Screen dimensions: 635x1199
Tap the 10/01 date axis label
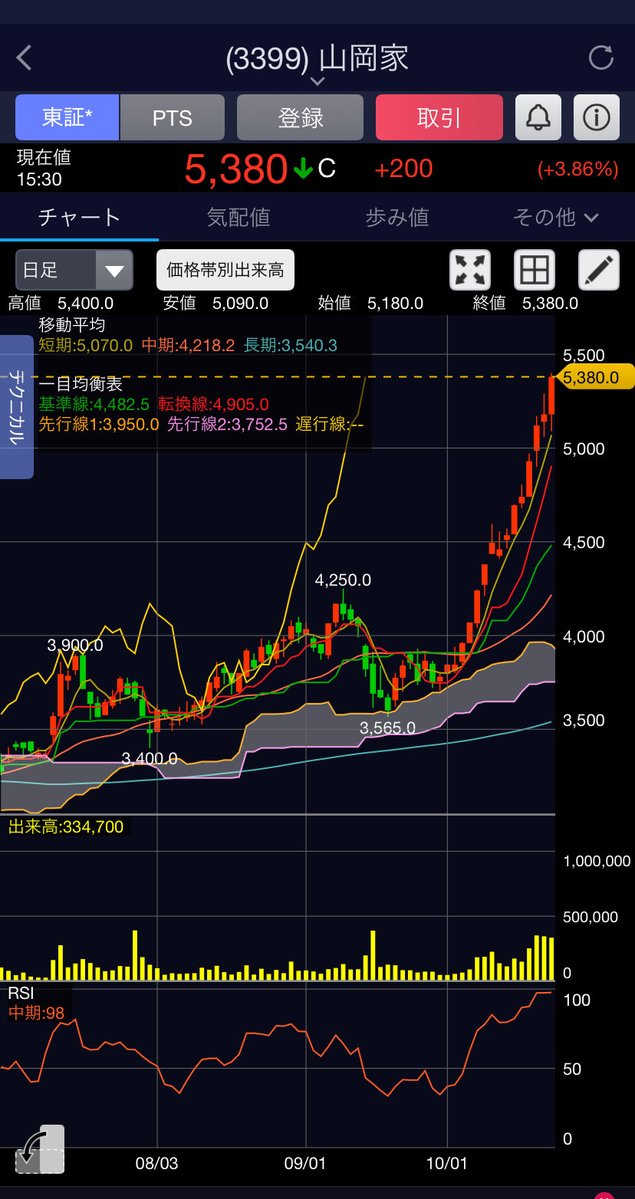pos(447,1163)
